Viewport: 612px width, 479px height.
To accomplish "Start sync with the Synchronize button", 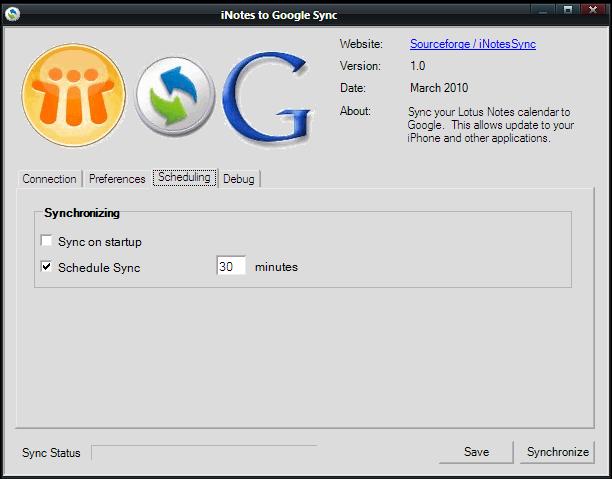I will (557, 452).
